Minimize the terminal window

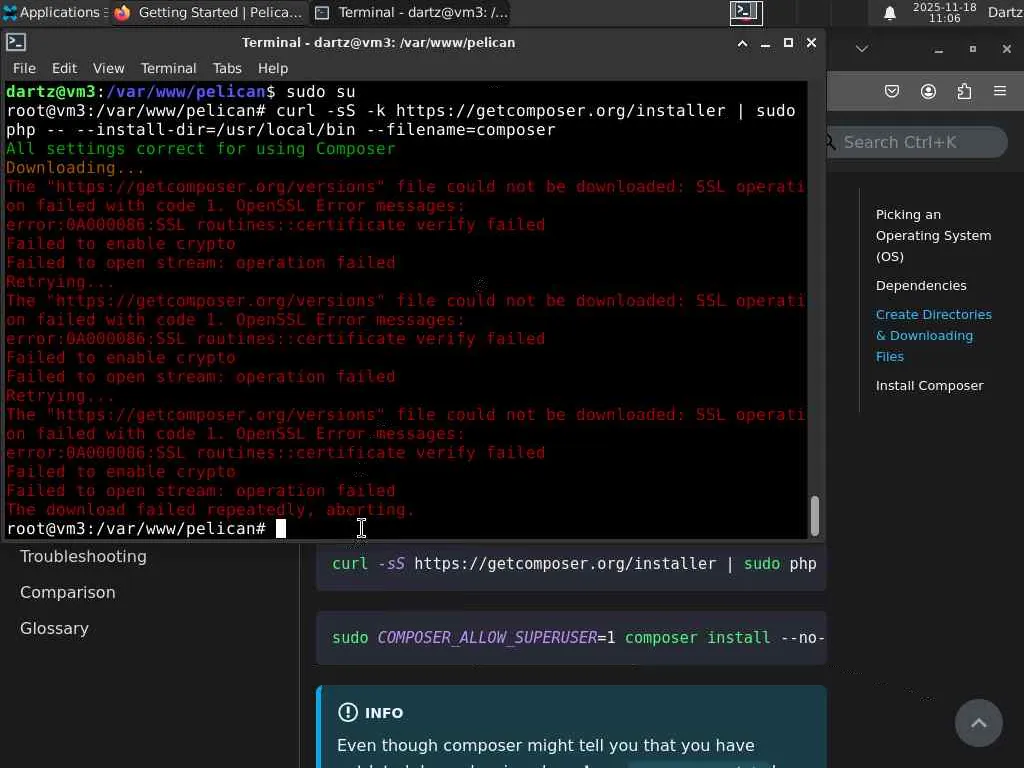tap(765, 43)
